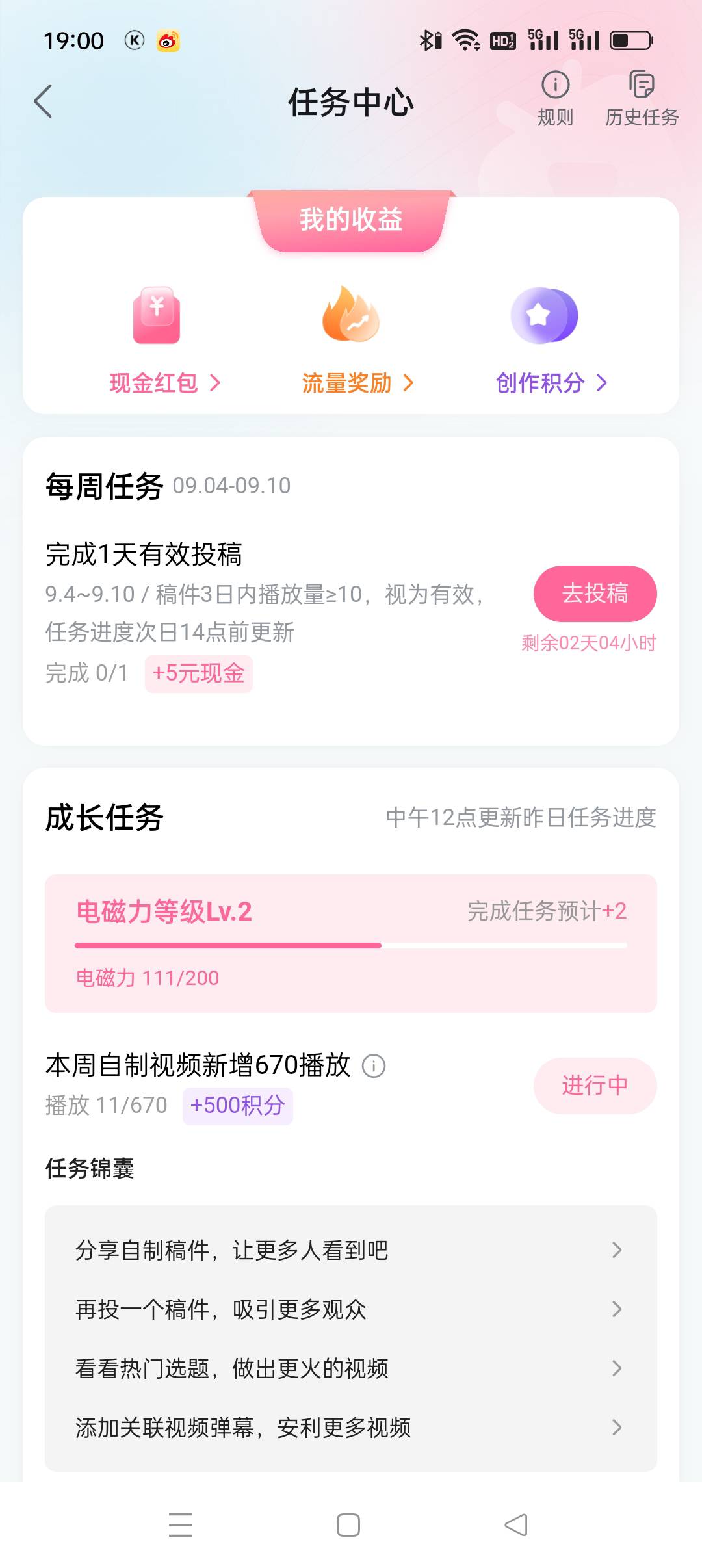Viewport: 702px width, 1568px height.
Task: Tap the flame traffic reward icon
Action: click(350, 314)
